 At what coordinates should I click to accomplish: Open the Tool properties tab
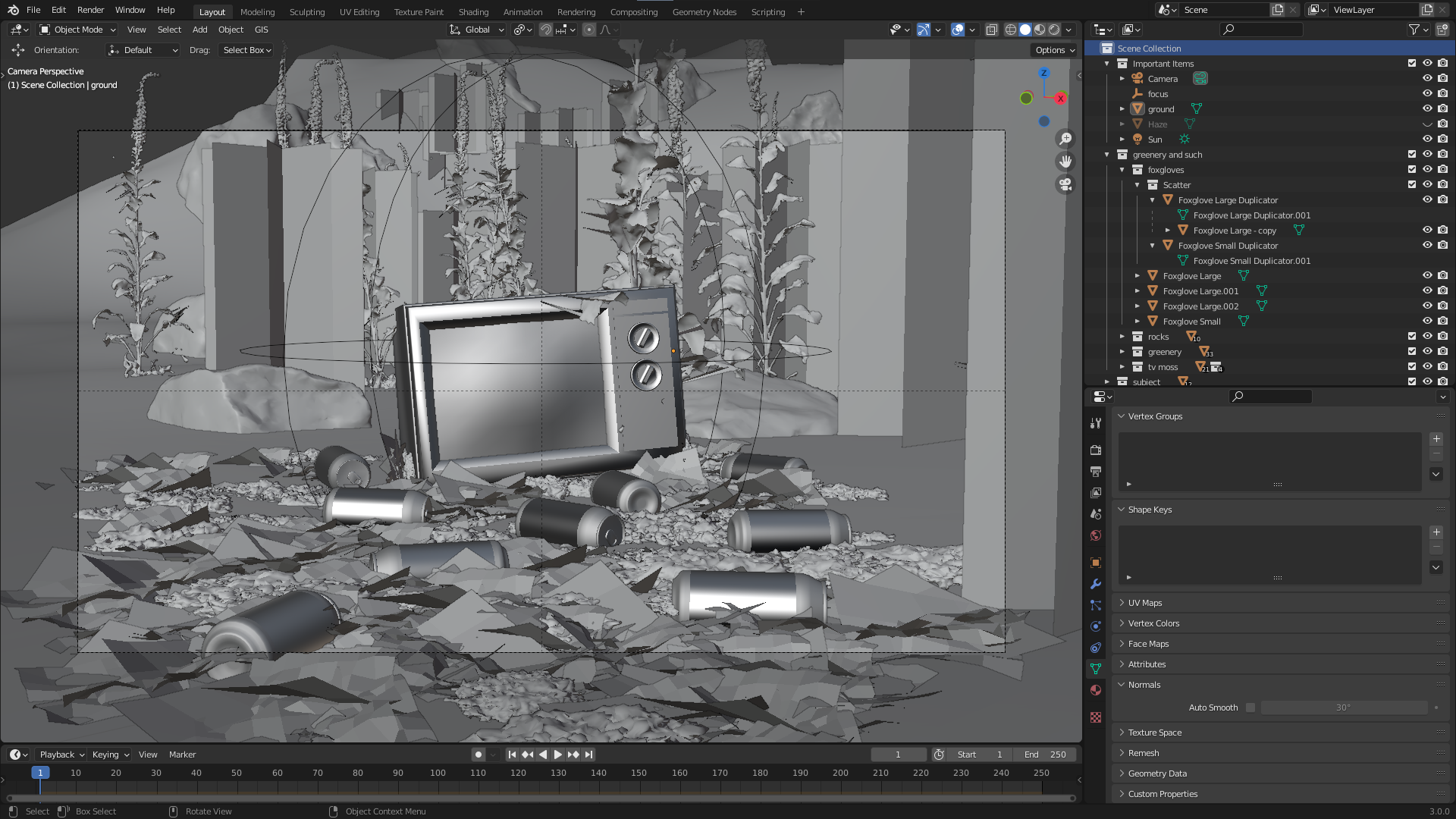tap(1096, 423)
